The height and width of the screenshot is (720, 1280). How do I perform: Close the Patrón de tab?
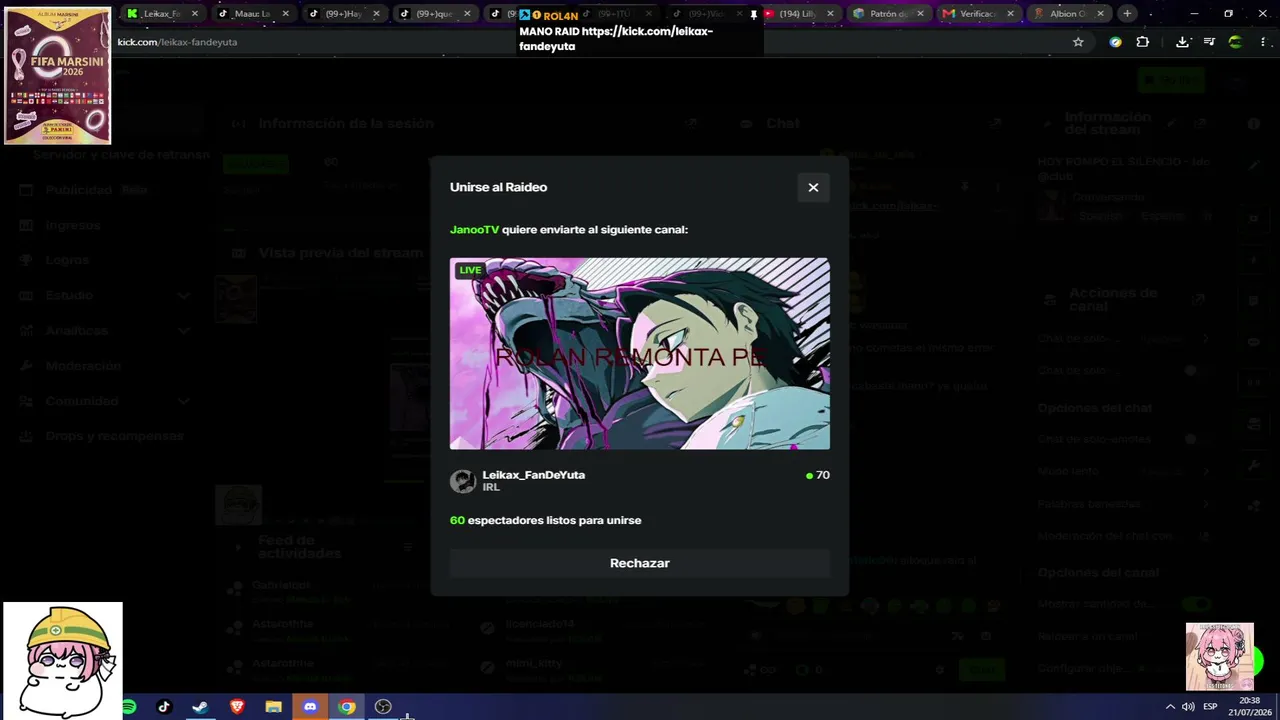(x=920, y=14)
